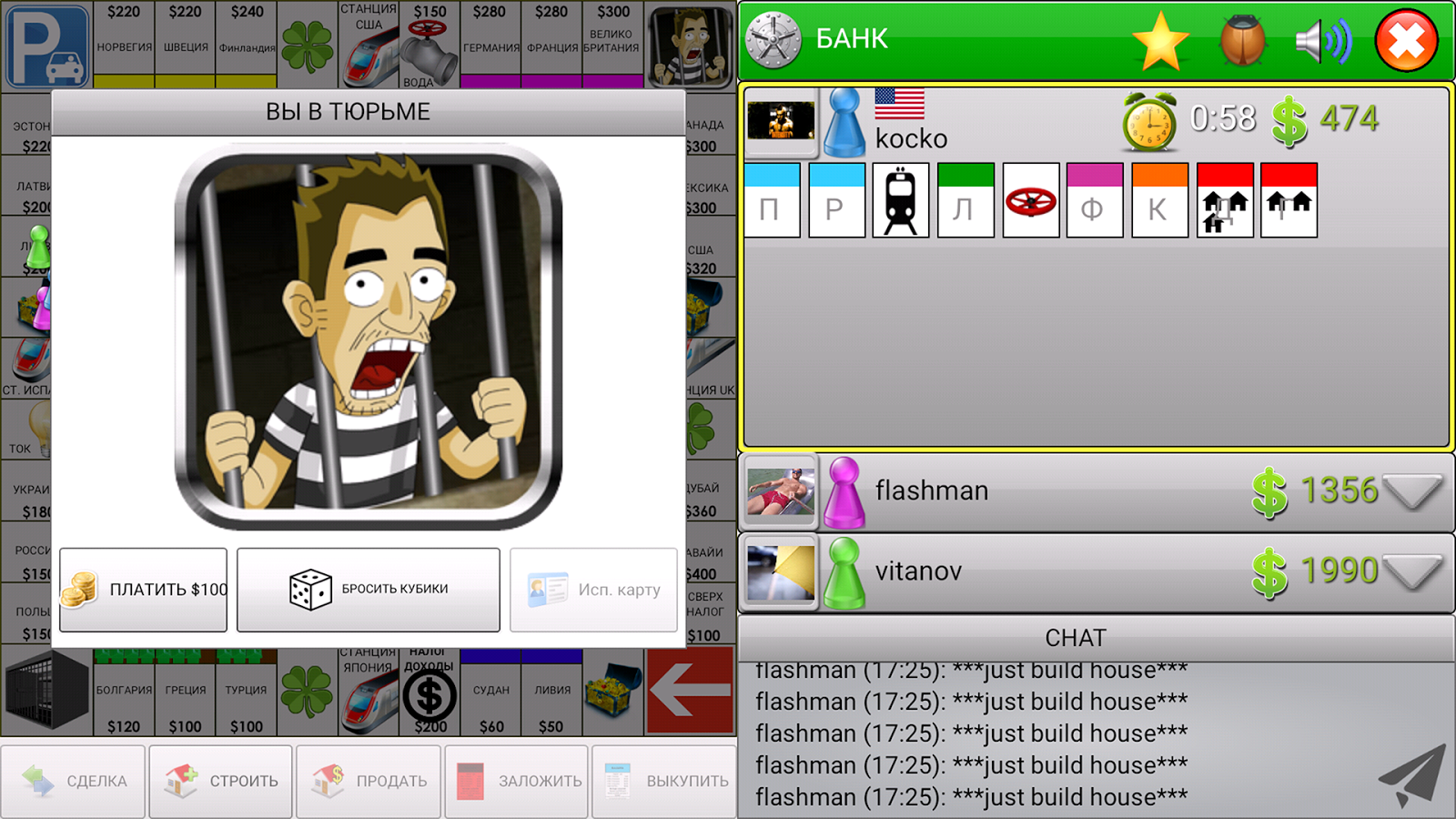
Task: Mute sound with the speaker icon
Action: click(x=1322, y=41)
